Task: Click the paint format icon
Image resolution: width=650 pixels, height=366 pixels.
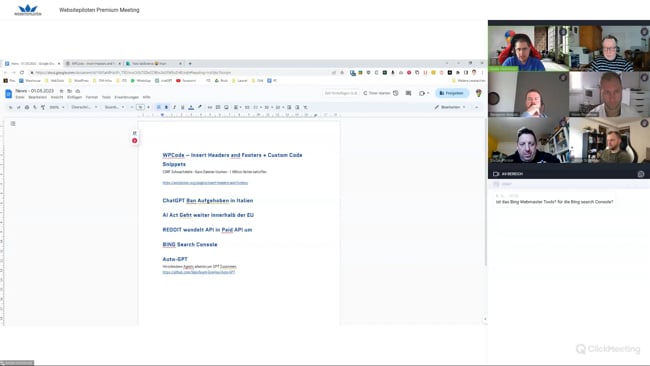Action: coord(43,107)
